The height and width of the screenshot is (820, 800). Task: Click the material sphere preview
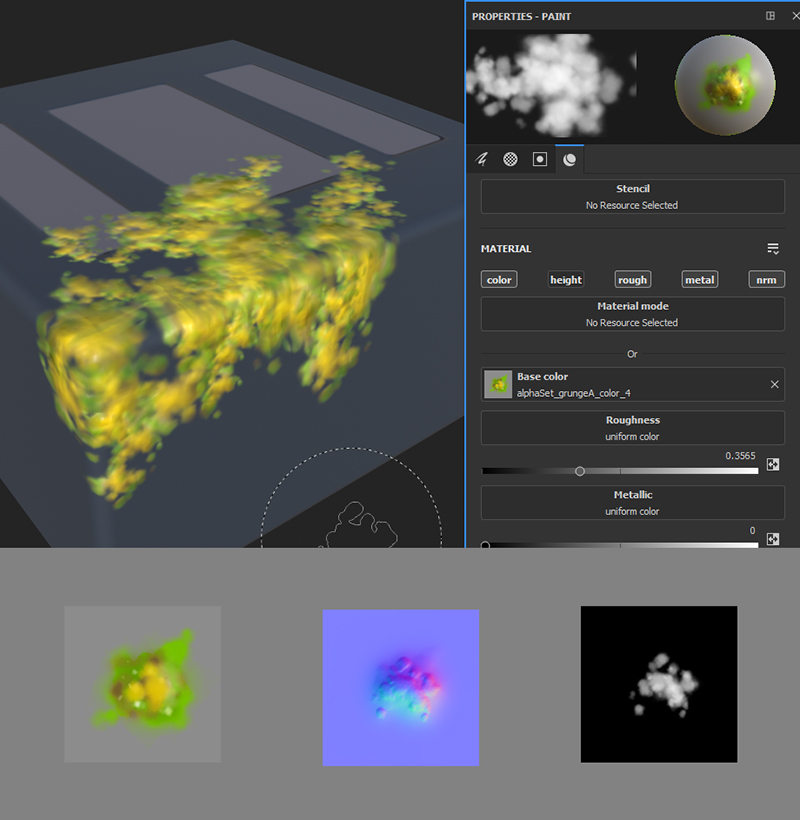tap(725, 85)
